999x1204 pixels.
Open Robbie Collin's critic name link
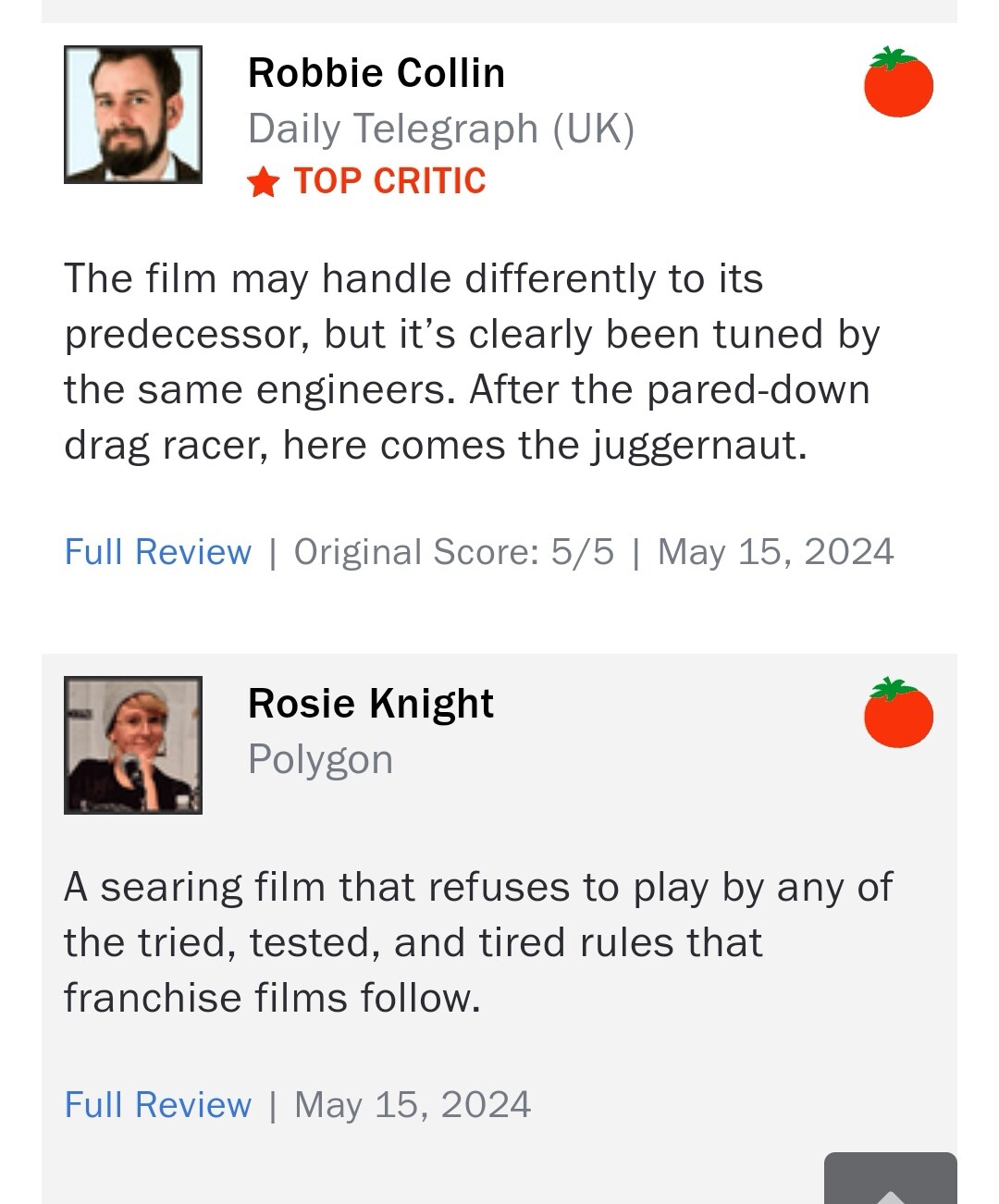coord(376,73)
